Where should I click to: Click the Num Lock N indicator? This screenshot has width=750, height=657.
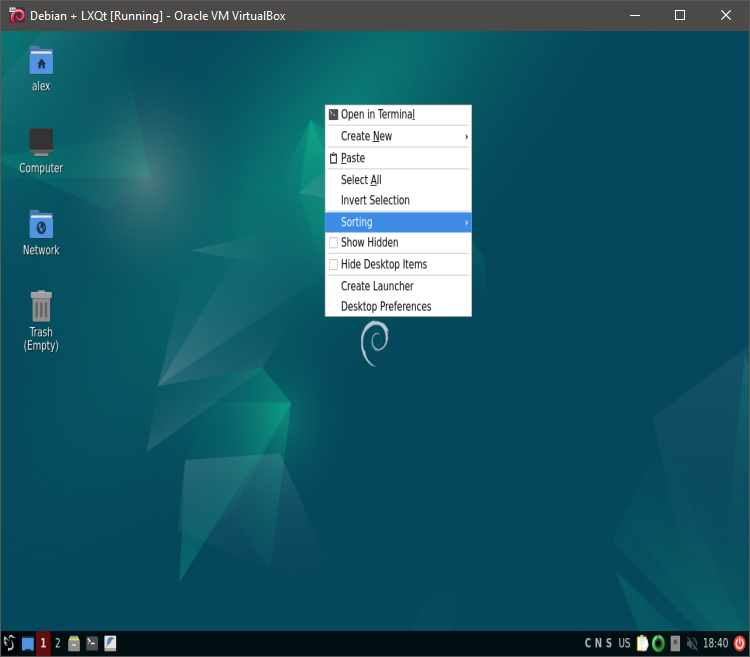598,644
